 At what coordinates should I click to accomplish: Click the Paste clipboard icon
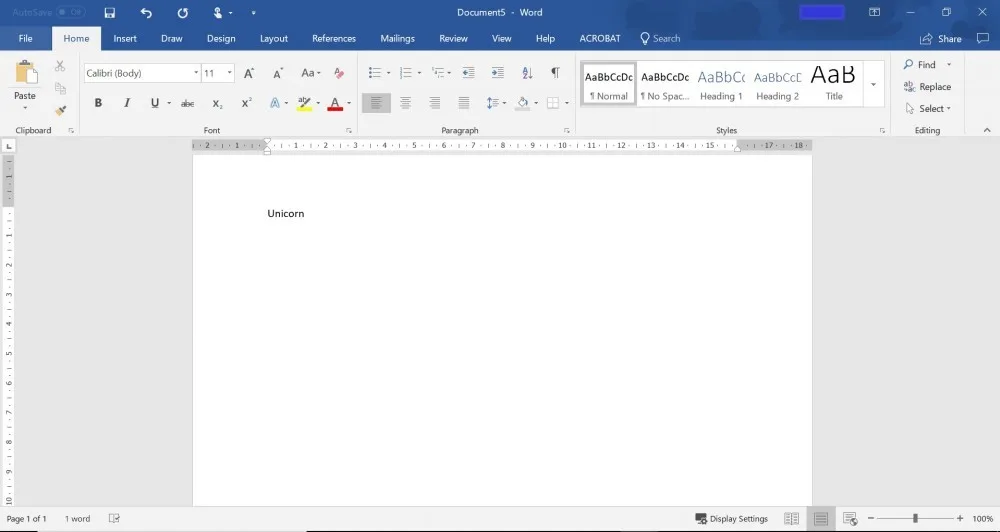26,73
